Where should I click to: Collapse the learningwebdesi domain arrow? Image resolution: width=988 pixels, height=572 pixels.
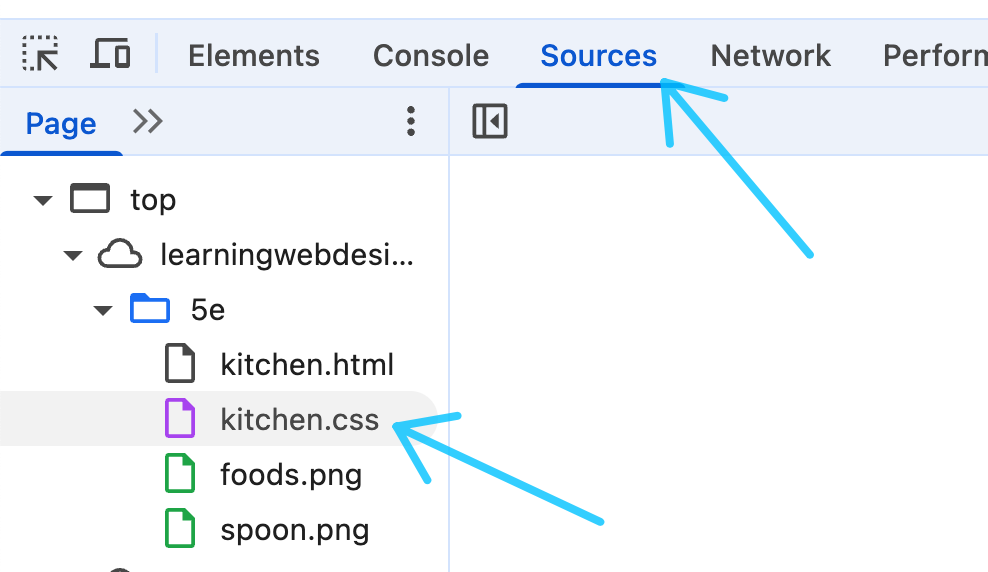[73, 256]
